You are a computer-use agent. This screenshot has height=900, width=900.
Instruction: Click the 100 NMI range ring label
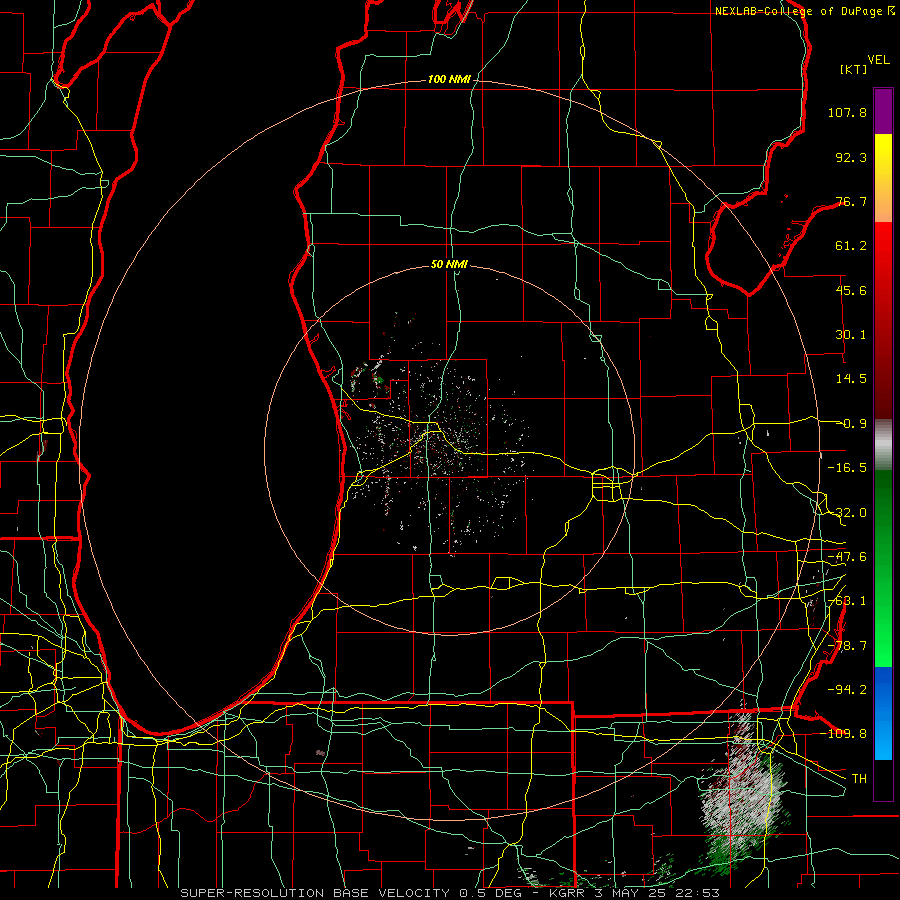point(449,79)
